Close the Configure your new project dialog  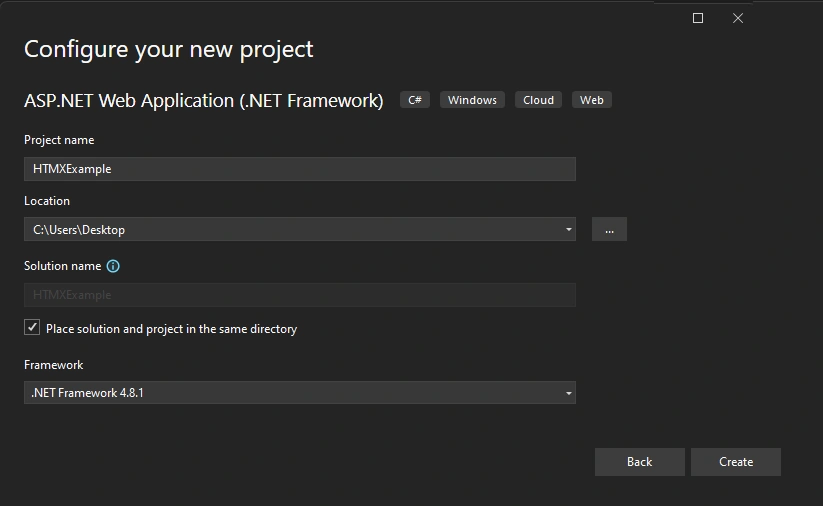pos(737,18)
